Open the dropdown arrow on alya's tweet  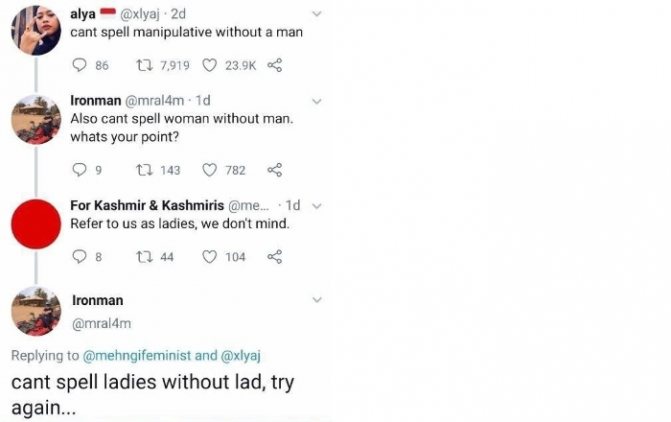[317, 14]
